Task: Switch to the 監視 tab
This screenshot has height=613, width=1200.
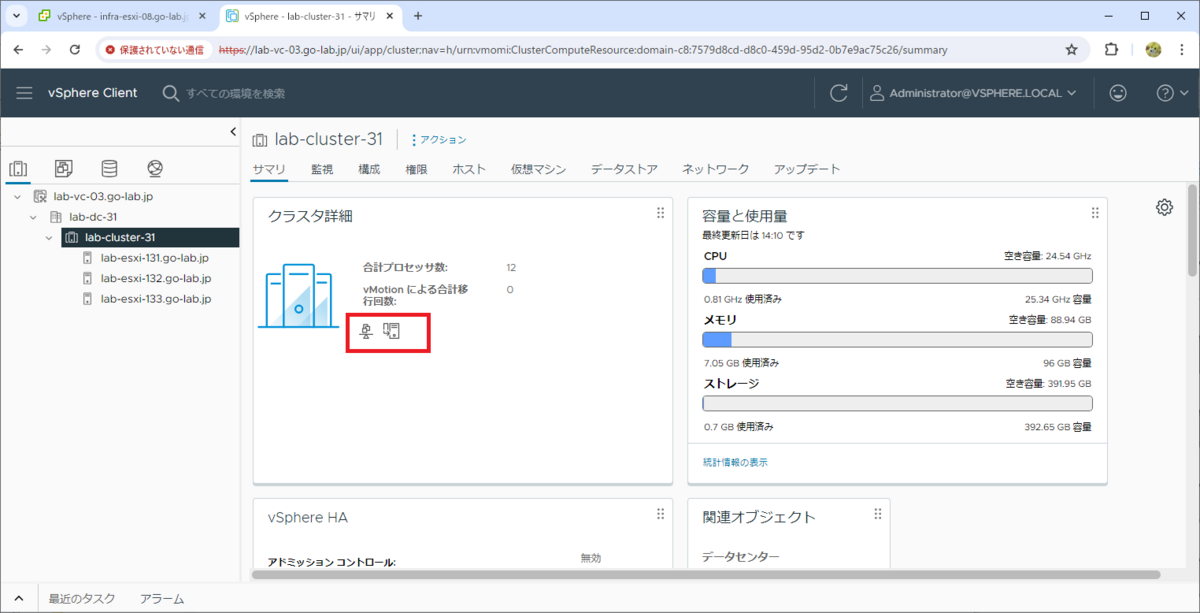Action: click(322, 169)
